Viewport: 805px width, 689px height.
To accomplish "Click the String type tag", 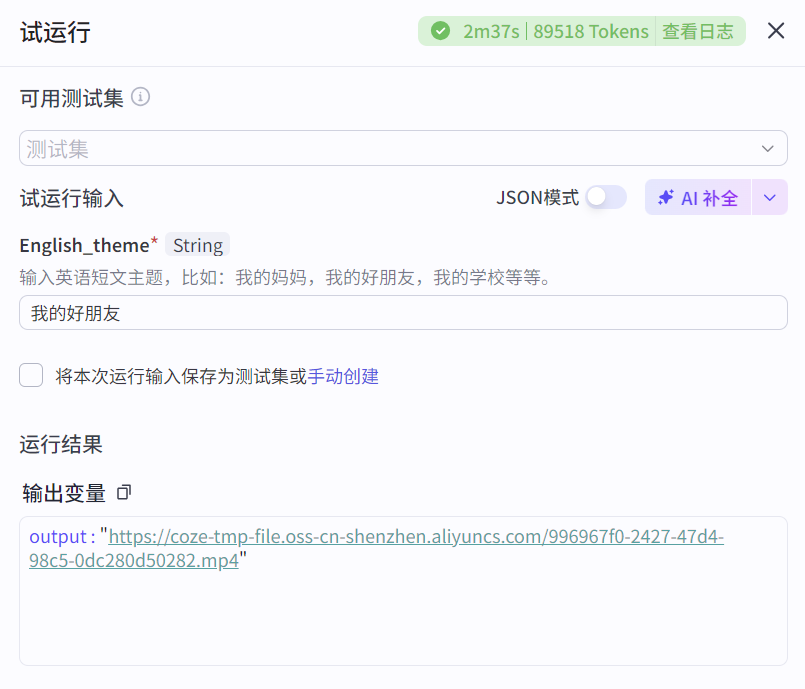I will point(197,245).
